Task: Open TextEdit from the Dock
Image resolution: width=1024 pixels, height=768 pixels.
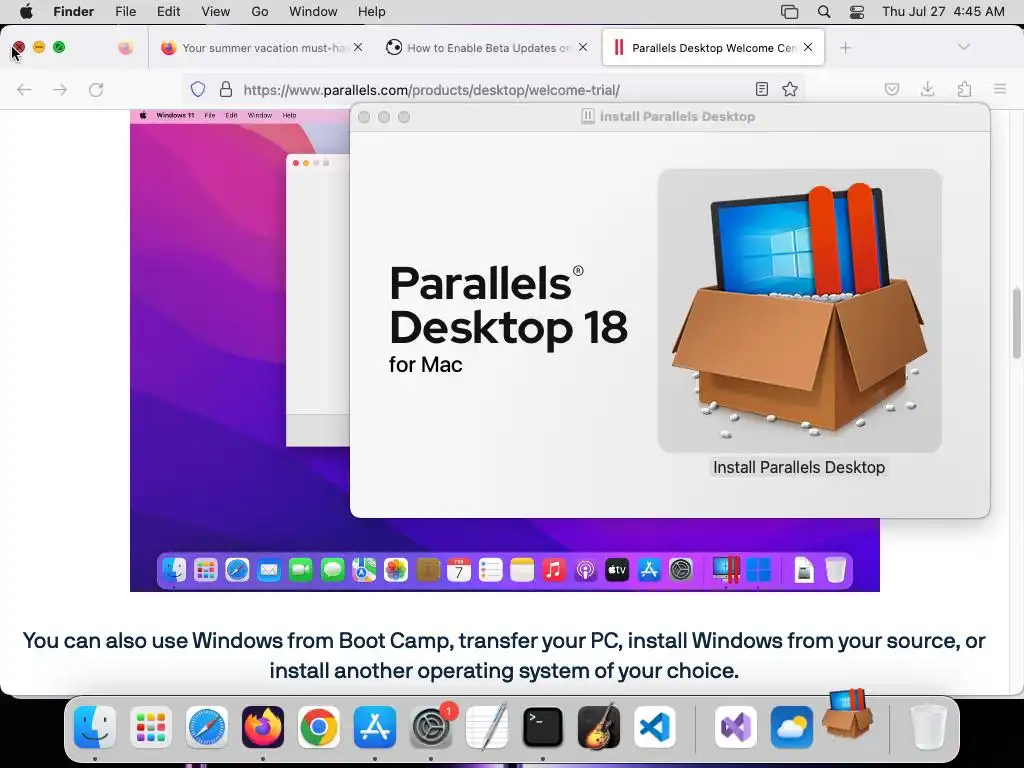Action: [x=487, y=727]
